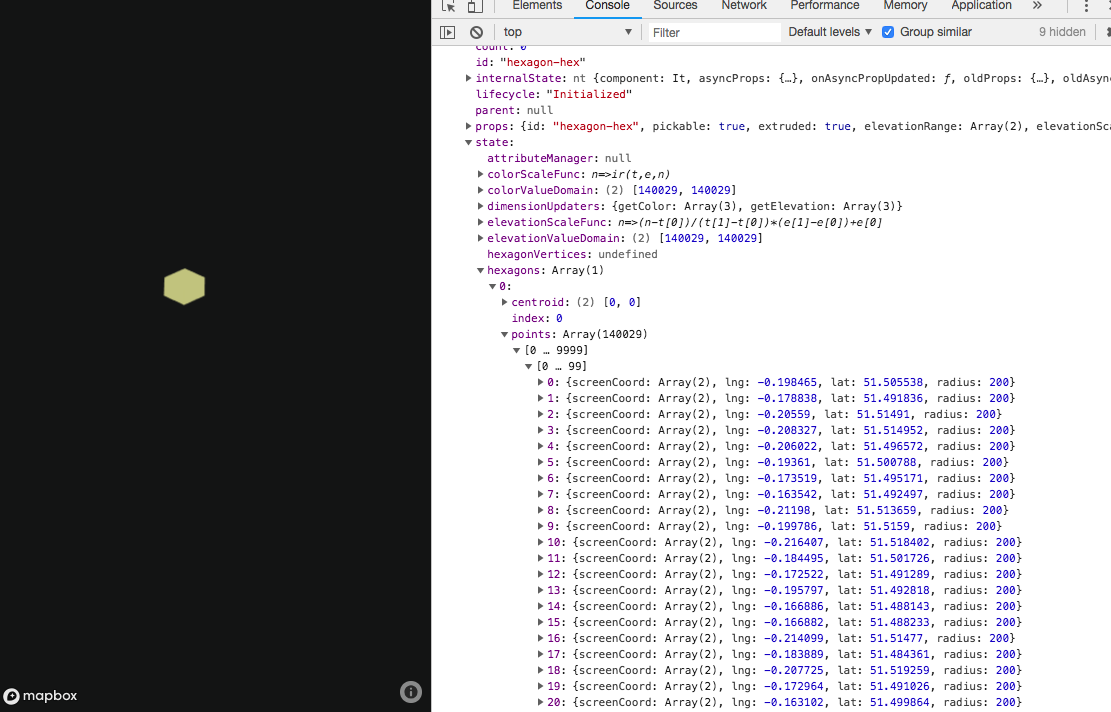The image size is (1111, 712).
Task: Switch to the Network tab
Action: (744, 6)
